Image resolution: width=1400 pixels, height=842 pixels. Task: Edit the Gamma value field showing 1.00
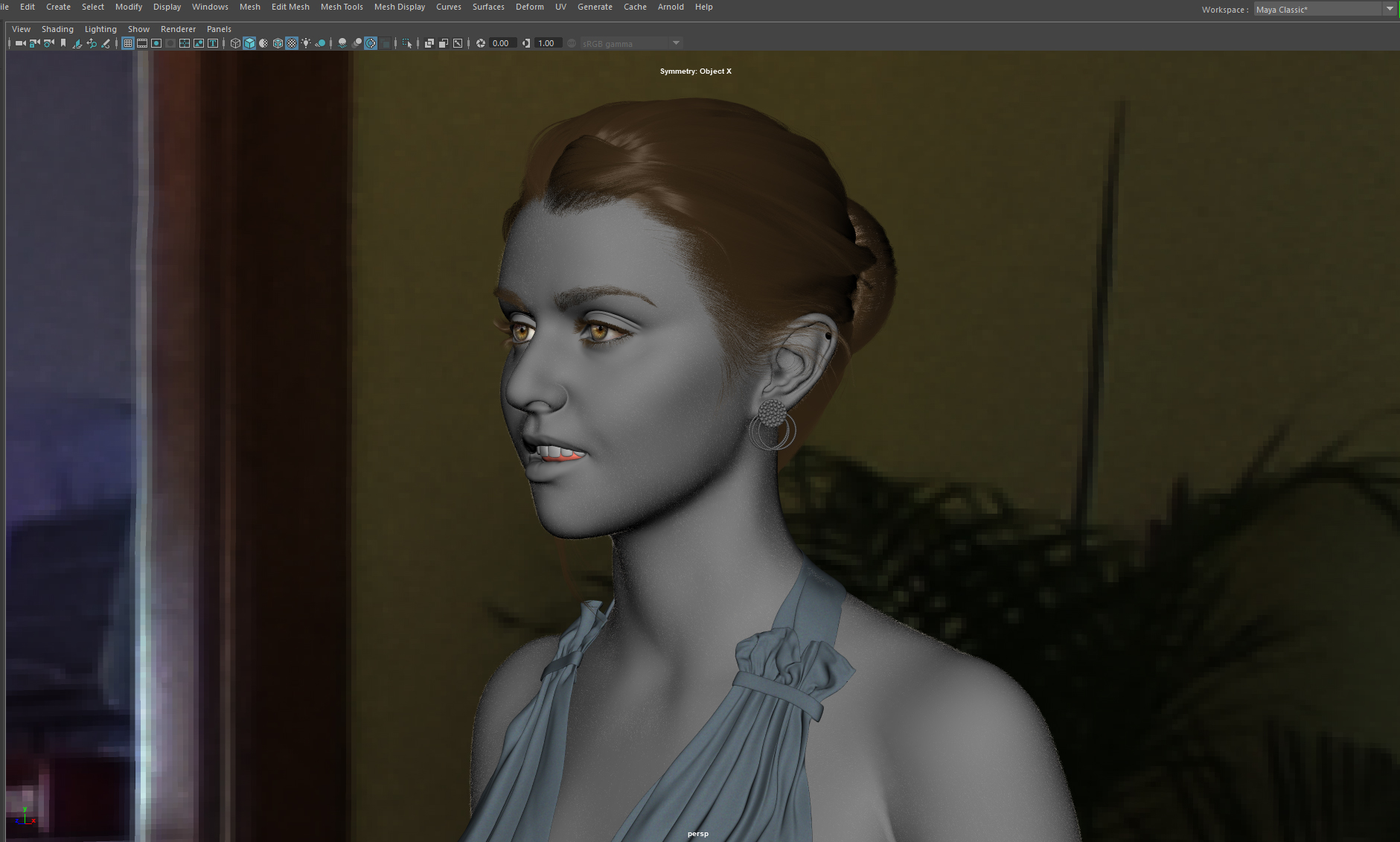pyautogui.click(x=547, y=43)
